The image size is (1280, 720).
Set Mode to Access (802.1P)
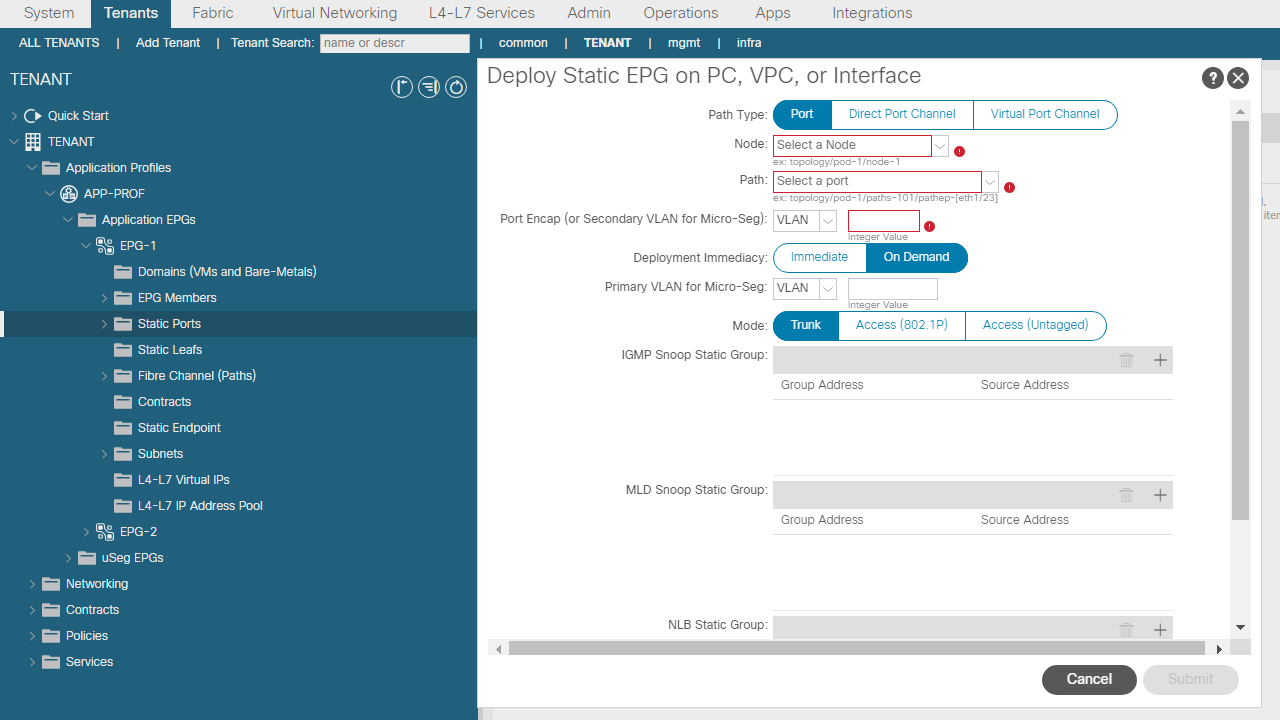coord(902,326)
